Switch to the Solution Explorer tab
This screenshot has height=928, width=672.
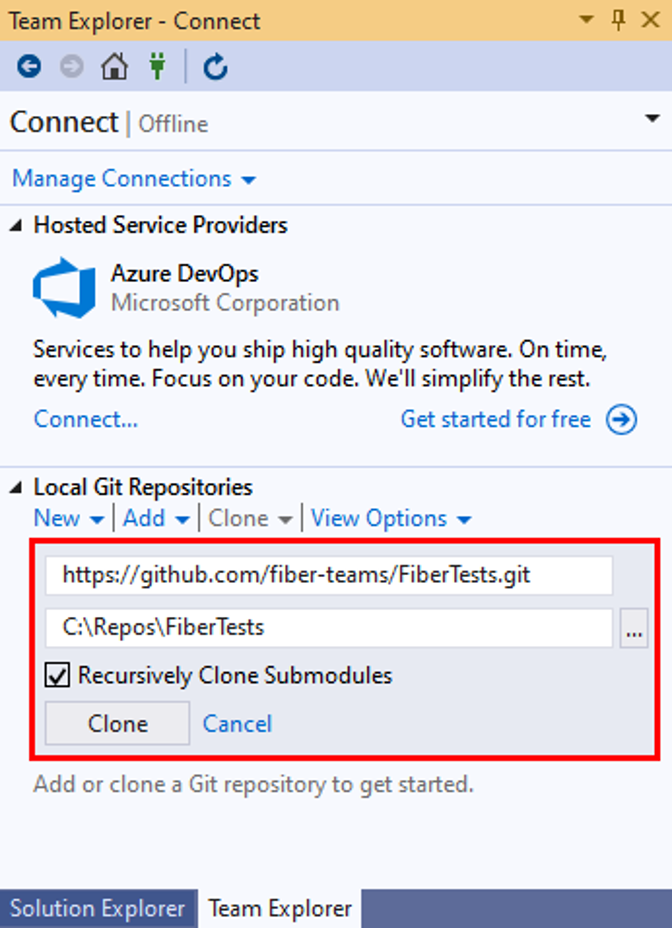[98, 908]
